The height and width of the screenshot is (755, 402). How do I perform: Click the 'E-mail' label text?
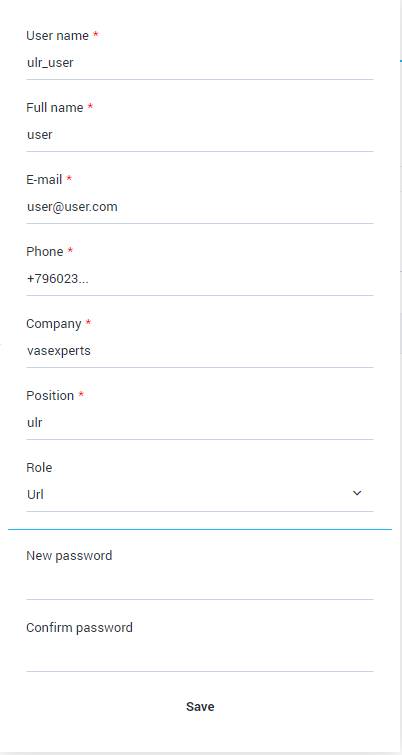coord(44,180)
